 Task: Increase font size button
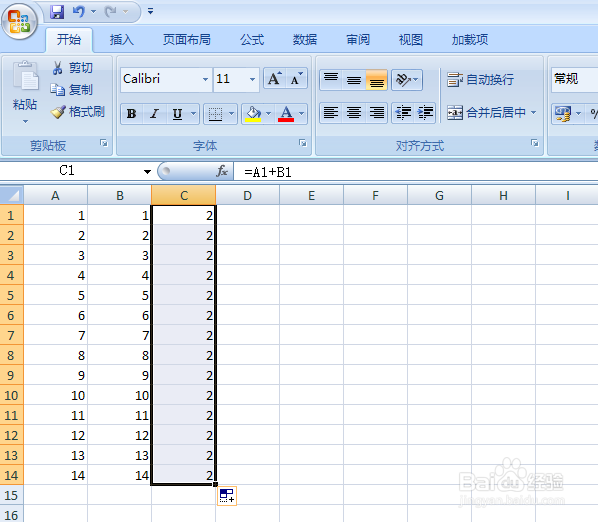pos(275,79)
